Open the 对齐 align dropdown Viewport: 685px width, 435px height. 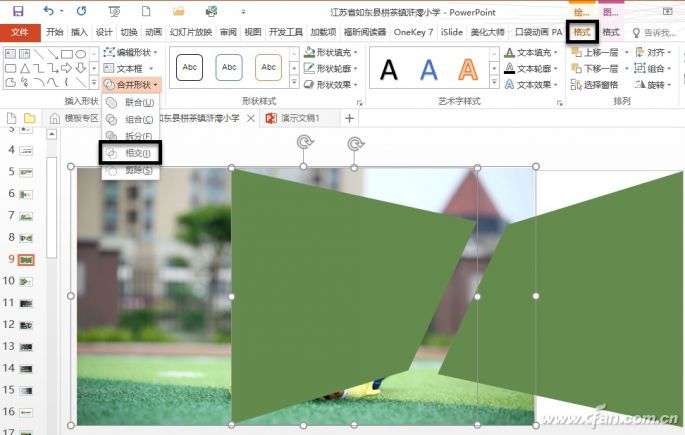point(653,52)
